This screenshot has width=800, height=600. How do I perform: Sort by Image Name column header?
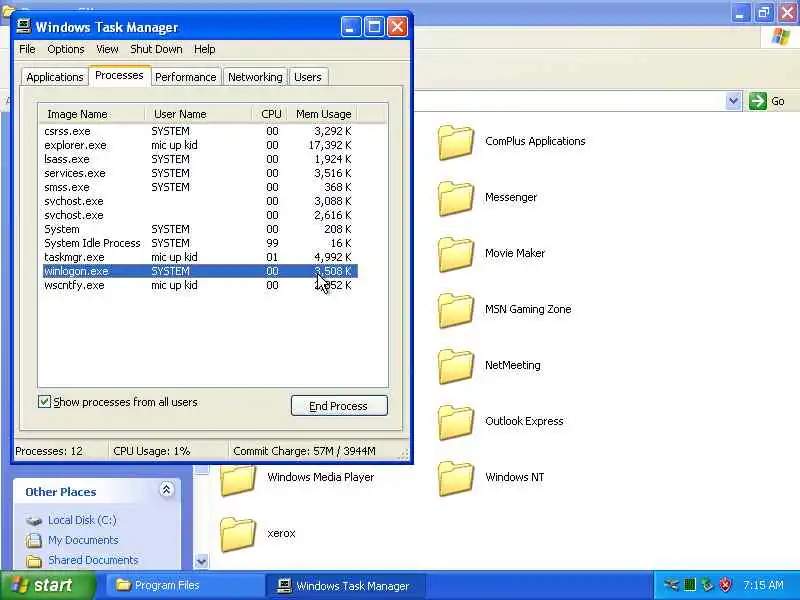pyautogui.click(x=91, y=114)
